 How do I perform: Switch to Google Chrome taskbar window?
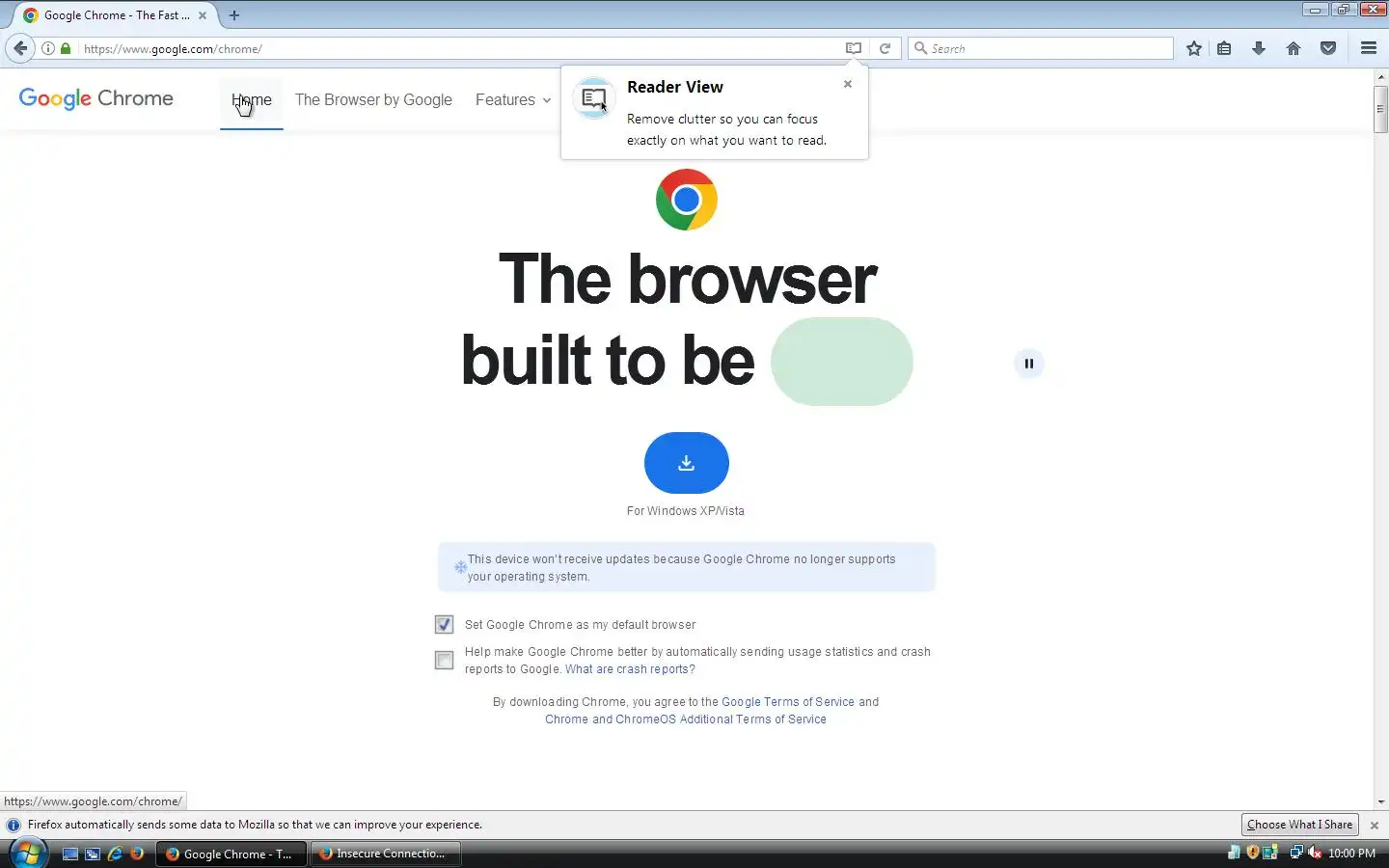[231, 854]
